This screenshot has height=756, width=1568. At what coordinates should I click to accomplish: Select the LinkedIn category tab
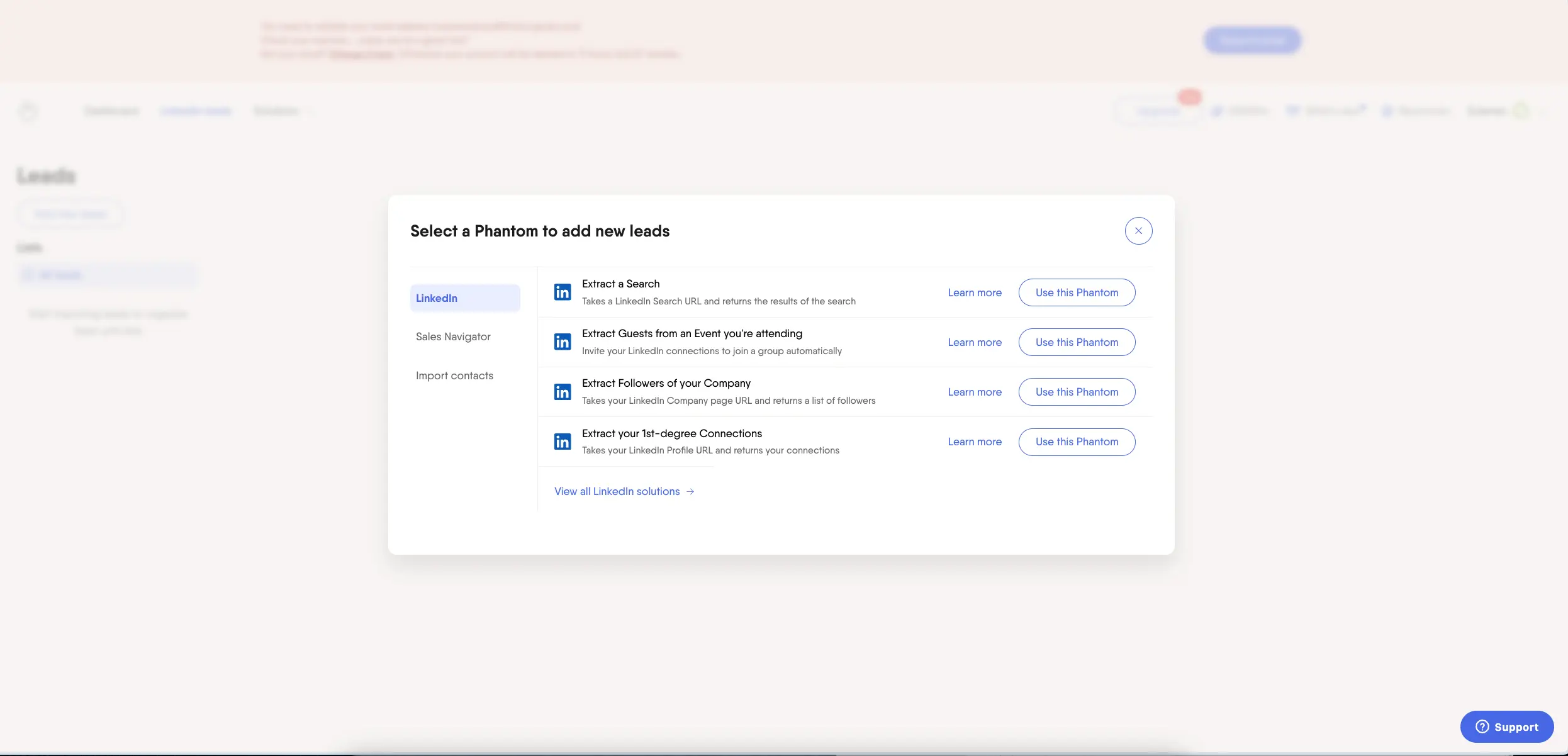pos(465,298)
